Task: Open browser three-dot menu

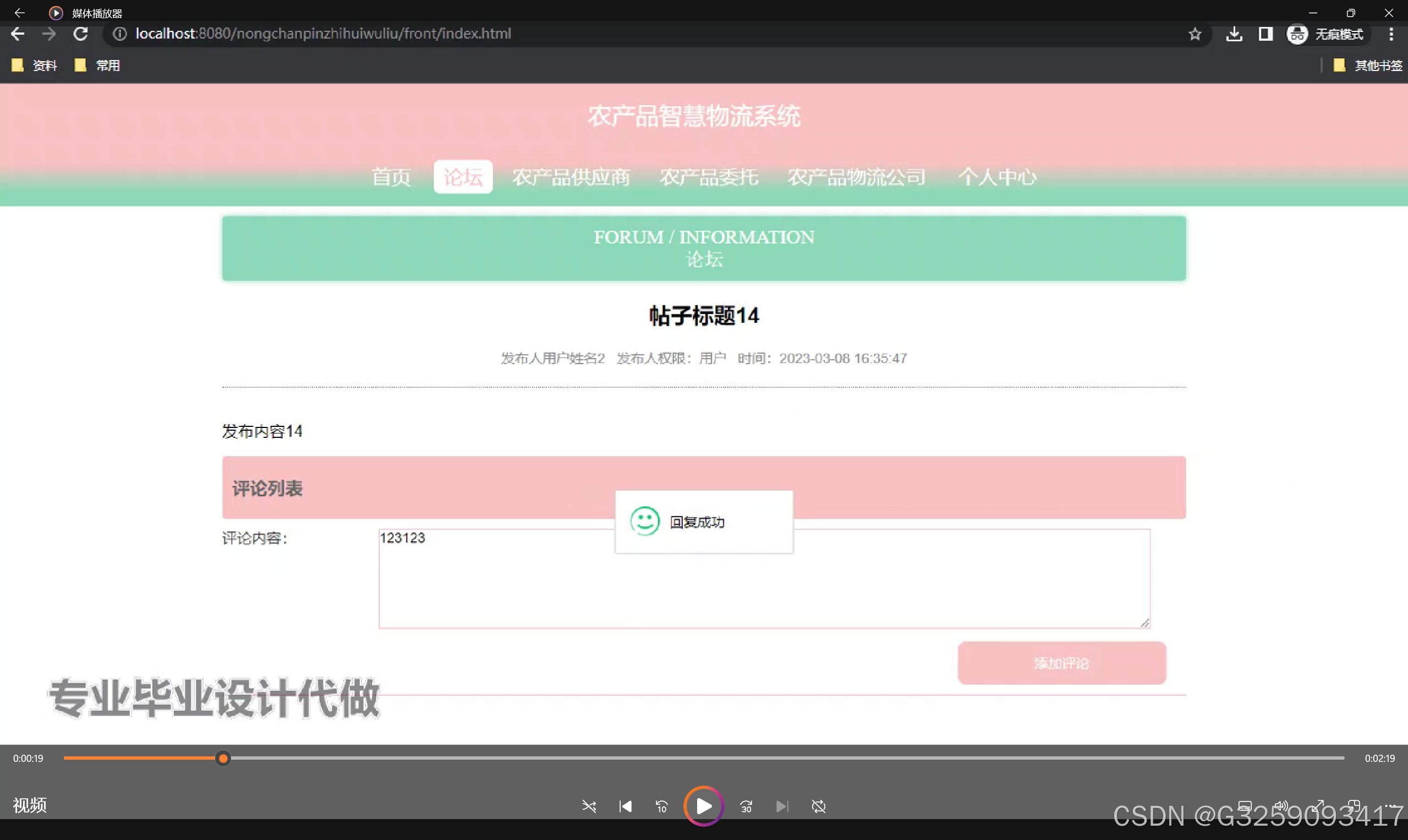Action: tap(1391, 34)
